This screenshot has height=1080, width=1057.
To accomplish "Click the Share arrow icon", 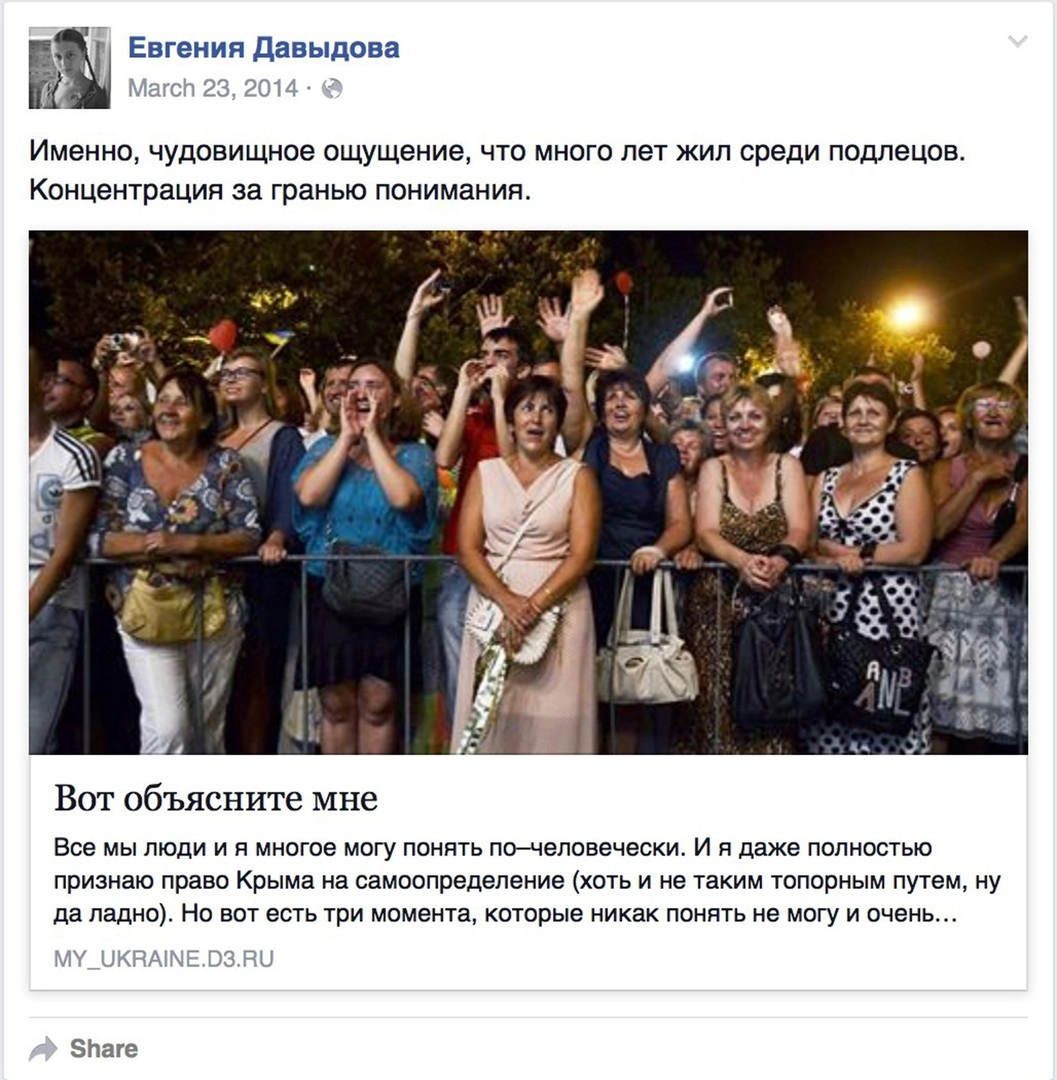I will [x=43, y=1049].
